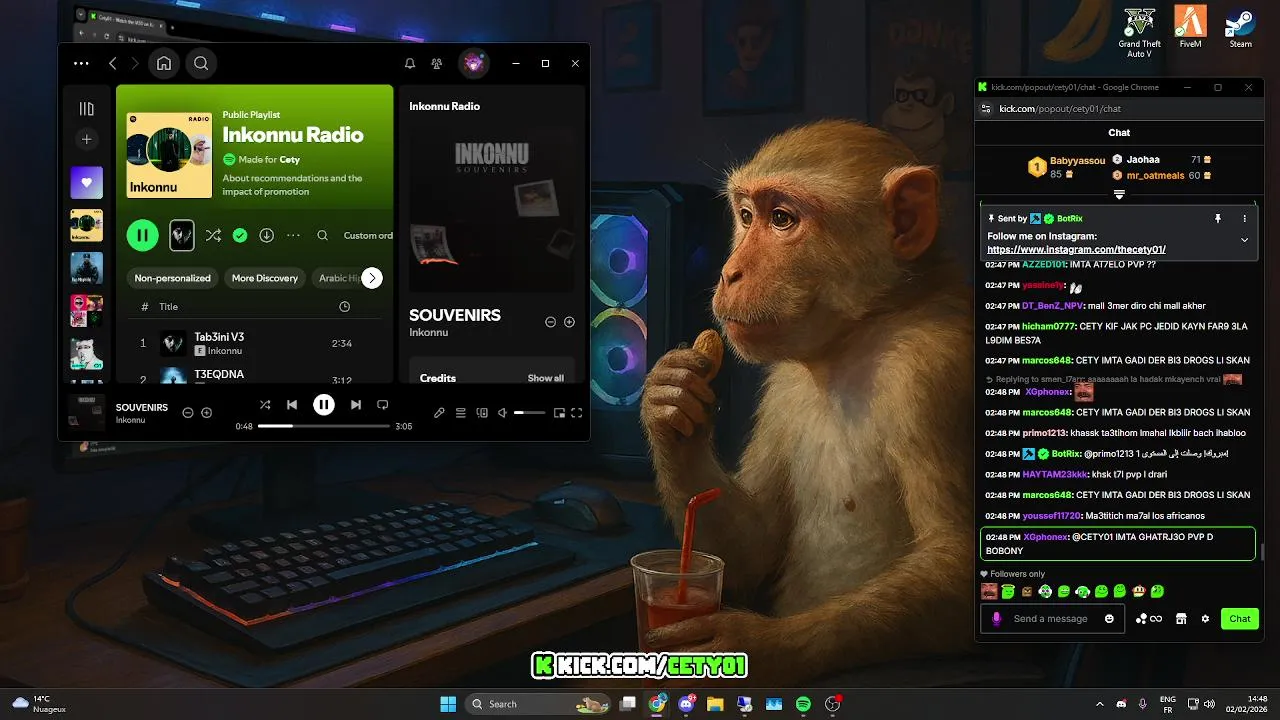Sort tracks by duration clock column

pyautogui.click(x=344, y=307)
